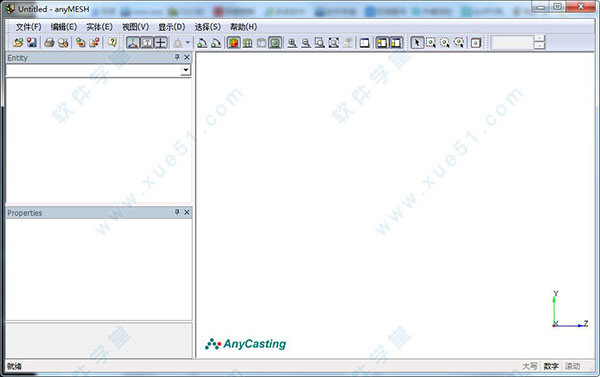This screenshot has height=377, width=600.
Task: Open print preview (printer with magnifier)
Action: coord(63,42)
